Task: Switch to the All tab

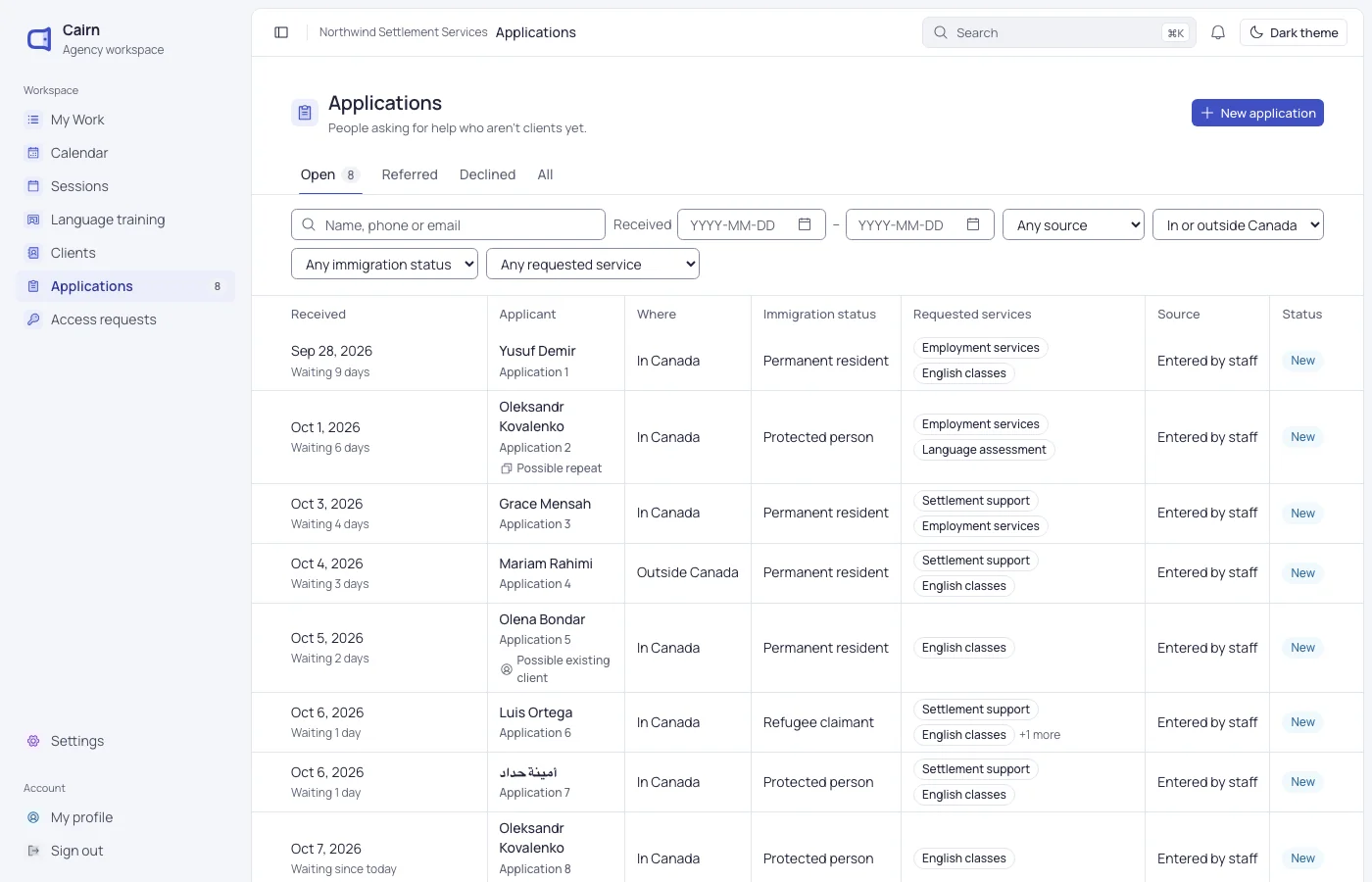Action: 545,174
